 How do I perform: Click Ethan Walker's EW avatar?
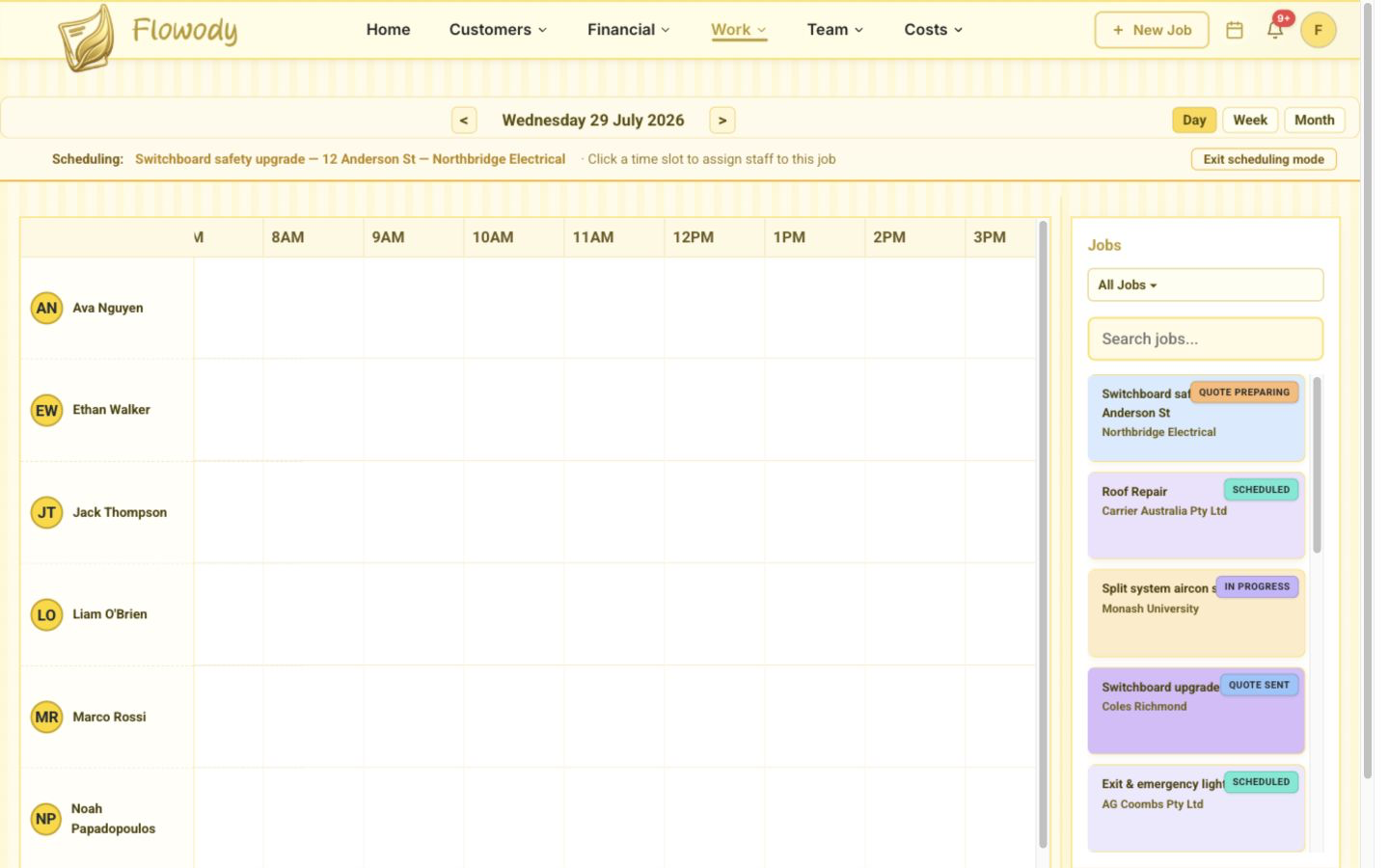coord(46,411)
